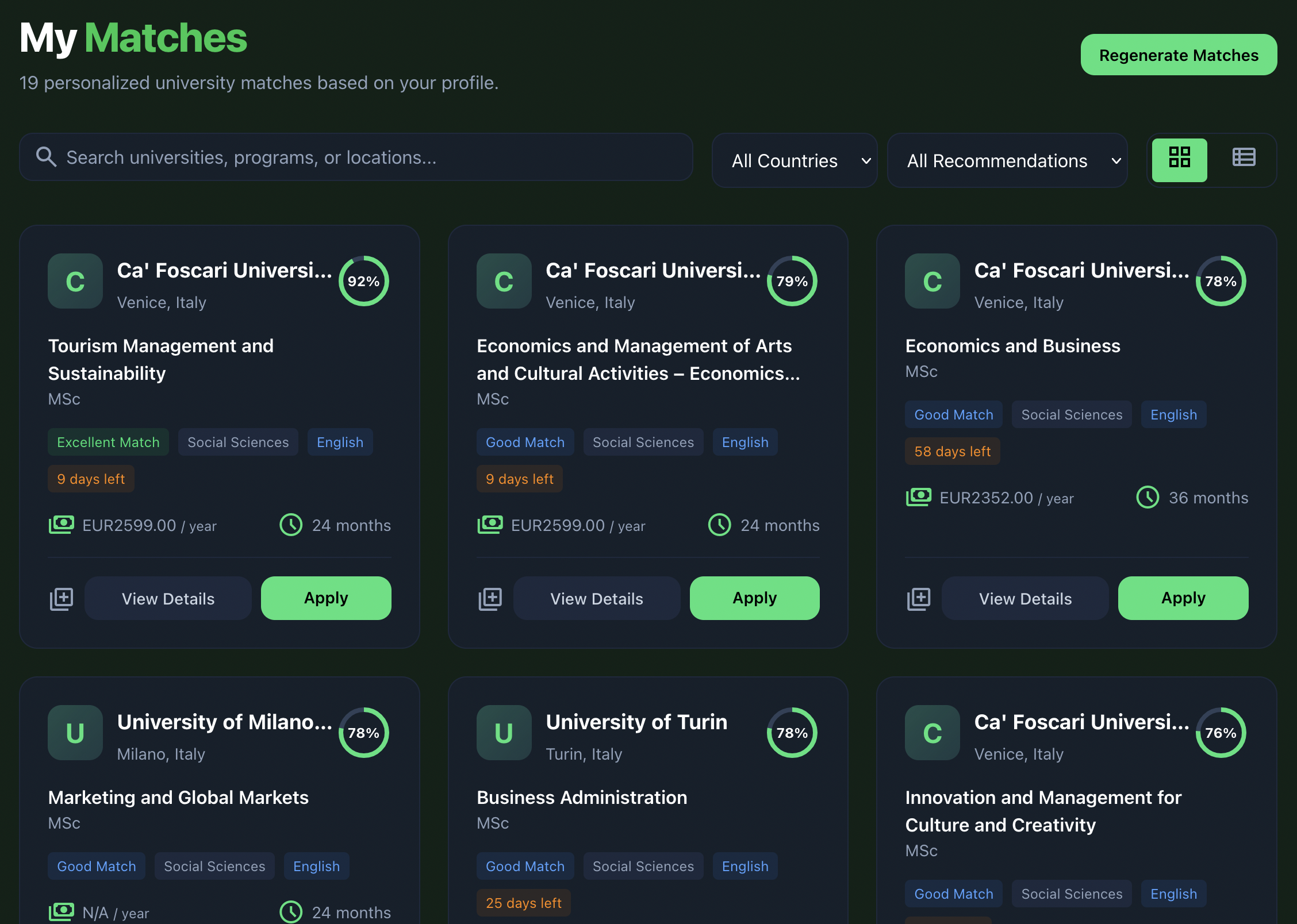Screen dimensions: 1297x924
Task: Click the search magnifier icon
Action: click(x=47, y=156)
